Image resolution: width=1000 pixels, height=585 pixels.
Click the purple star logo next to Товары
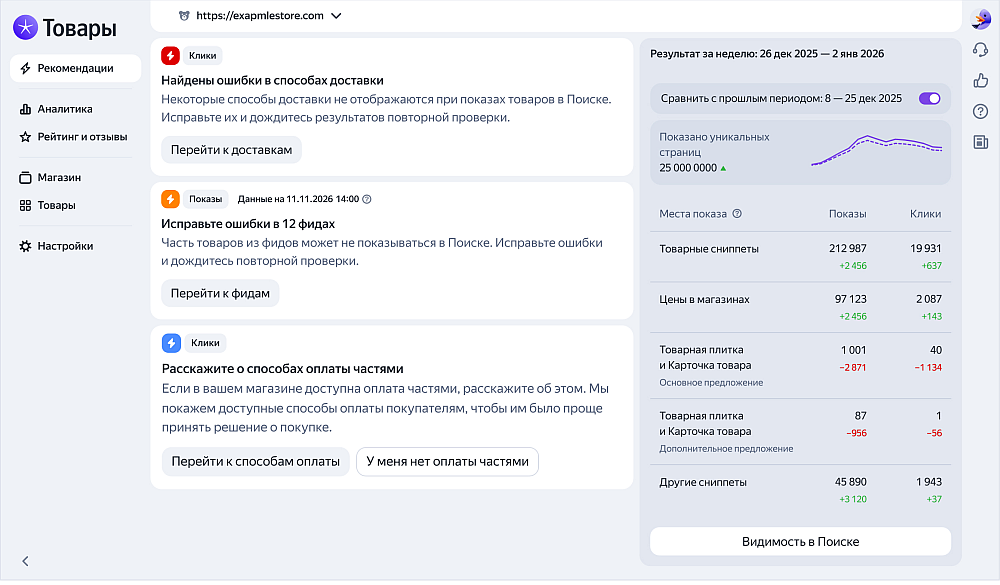point(26,27)
